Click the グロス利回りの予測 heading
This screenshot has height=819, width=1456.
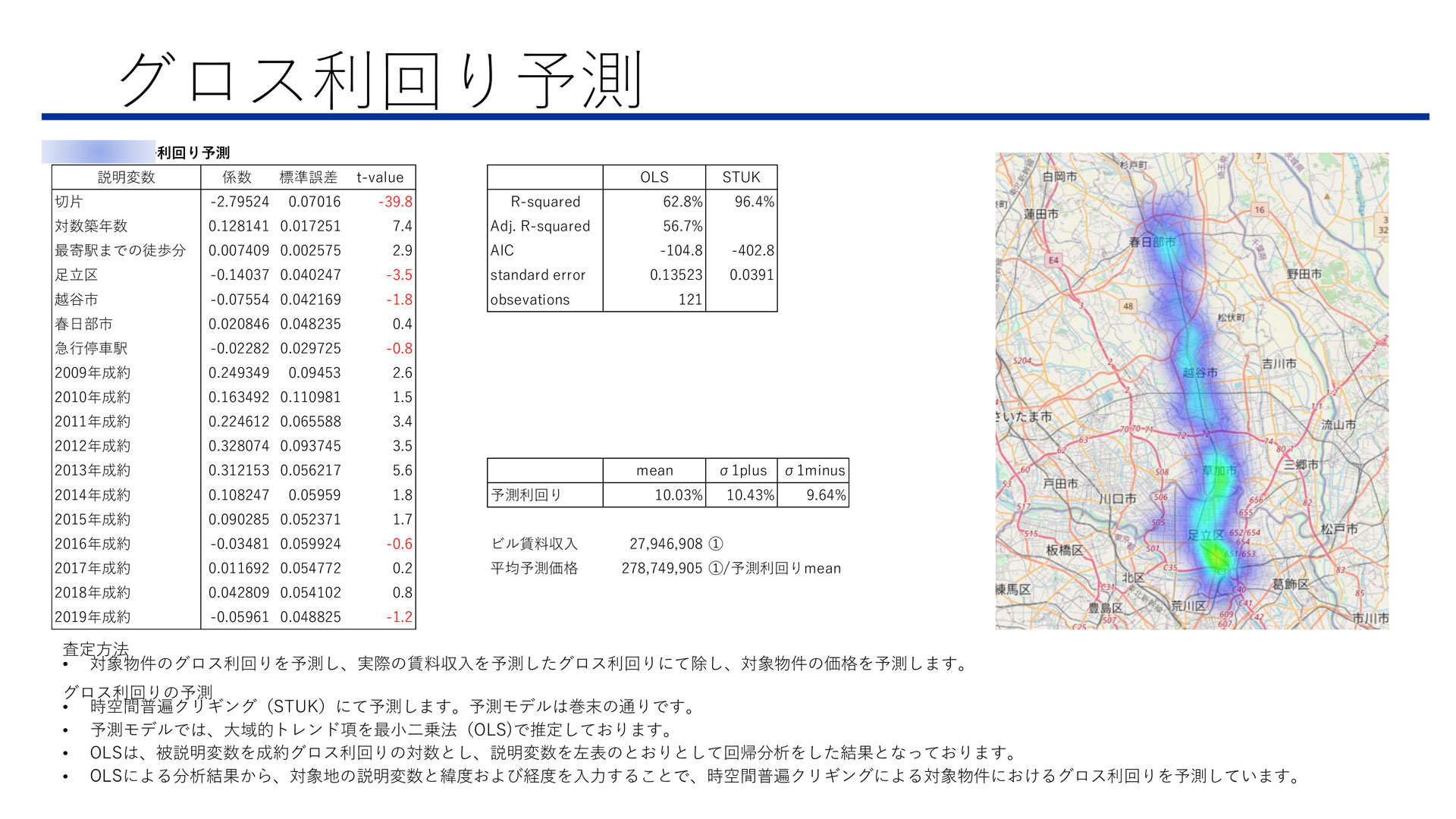(138, 692)
